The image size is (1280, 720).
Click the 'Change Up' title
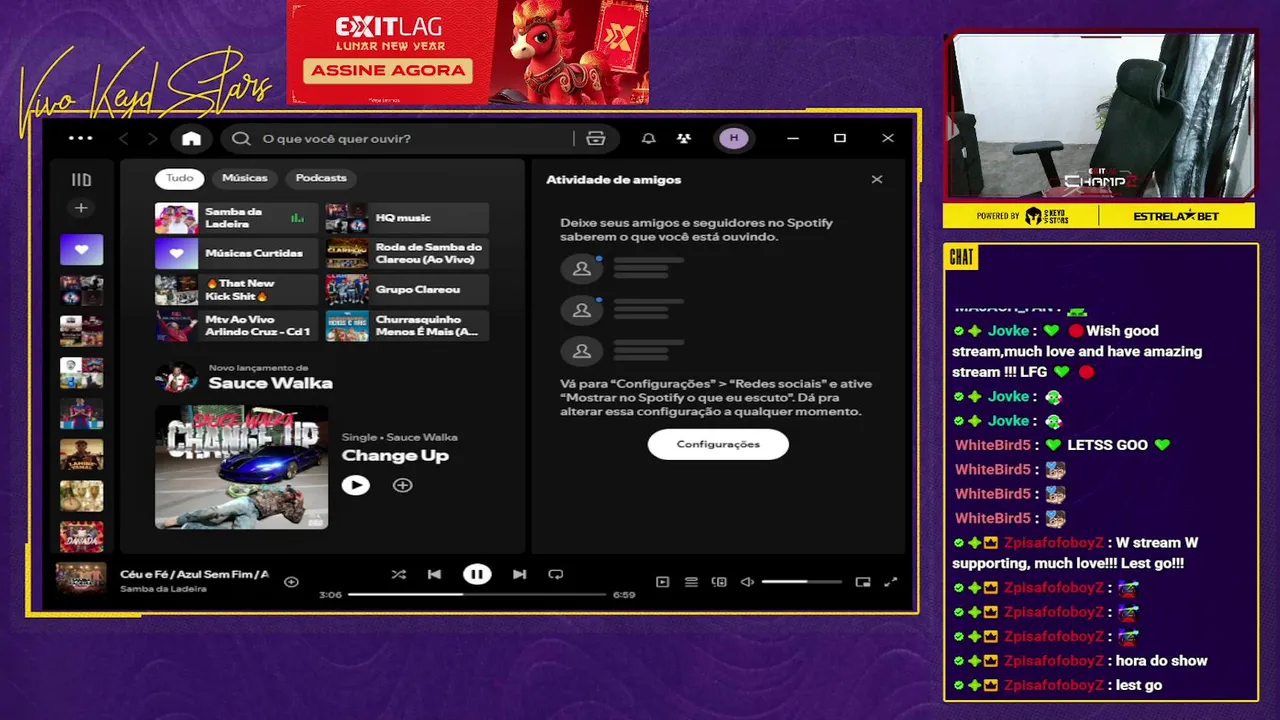coord(395,456)
